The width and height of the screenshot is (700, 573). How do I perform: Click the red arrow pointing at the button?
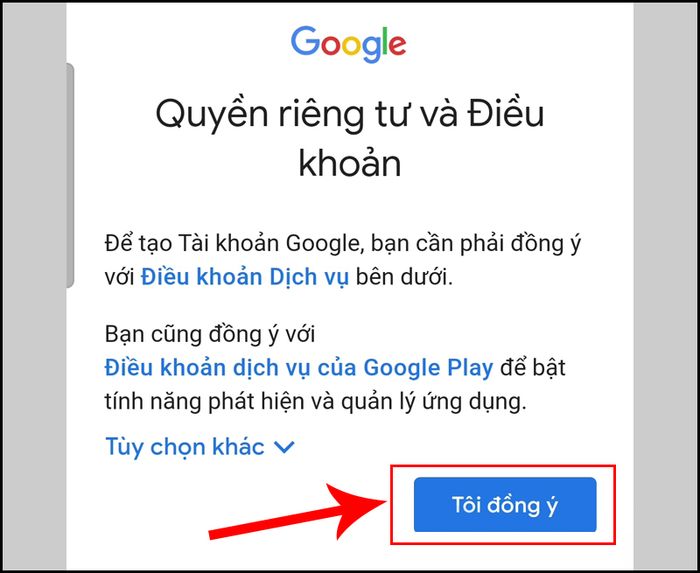pyautogui.click(x=298, y=512)
